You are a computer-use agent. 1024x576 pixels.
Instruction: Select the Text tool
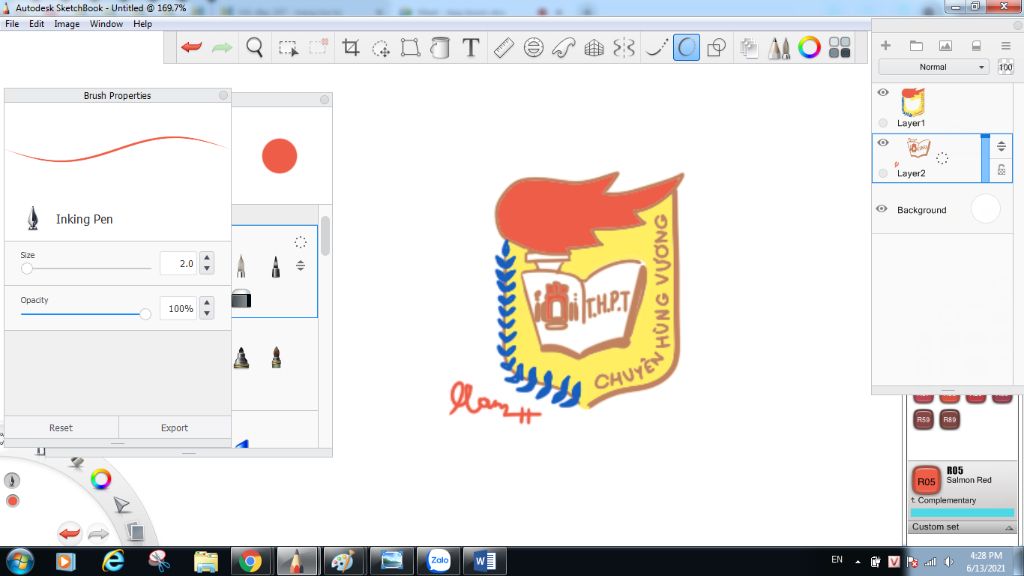pyautogui.click(x=470, y=47)
